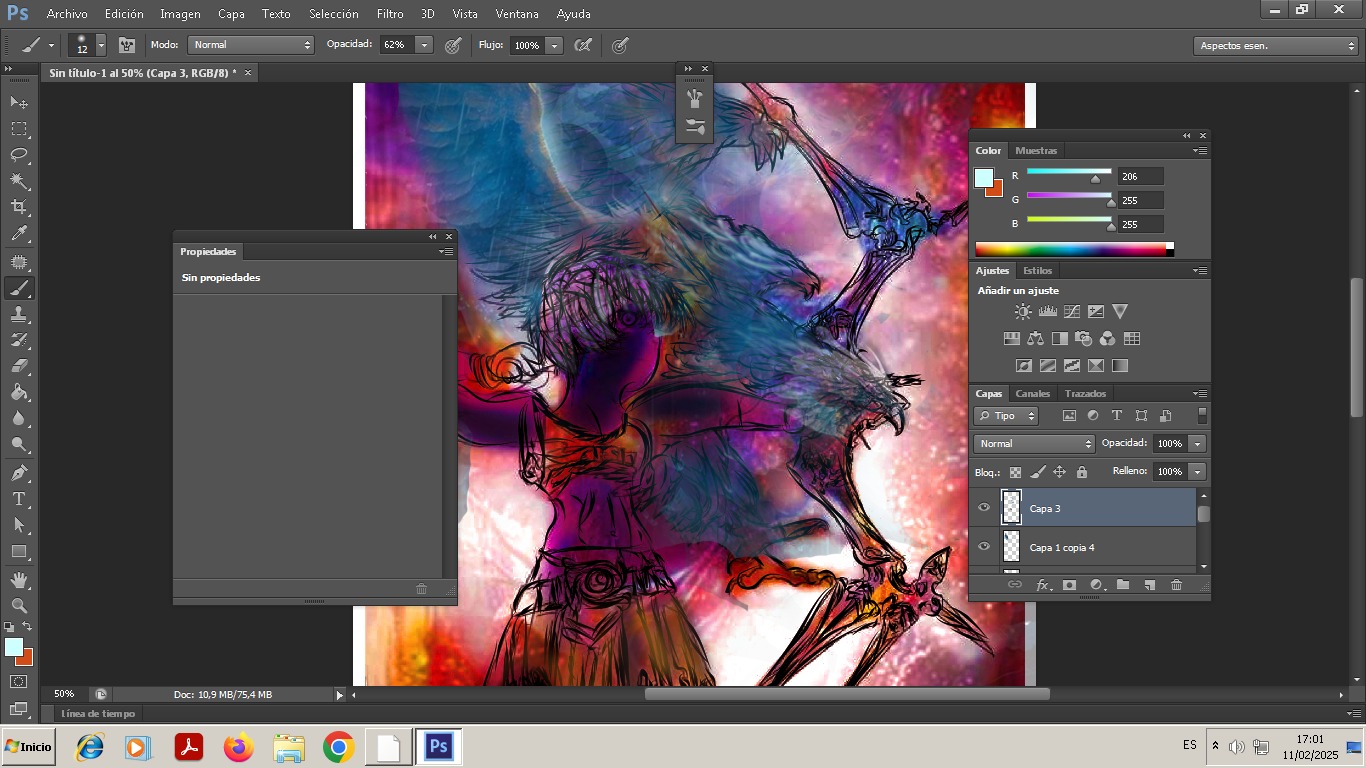This screenshot has height=768, width=1366.
Task: Create a new layer
Action: [x=1150, y=585]
